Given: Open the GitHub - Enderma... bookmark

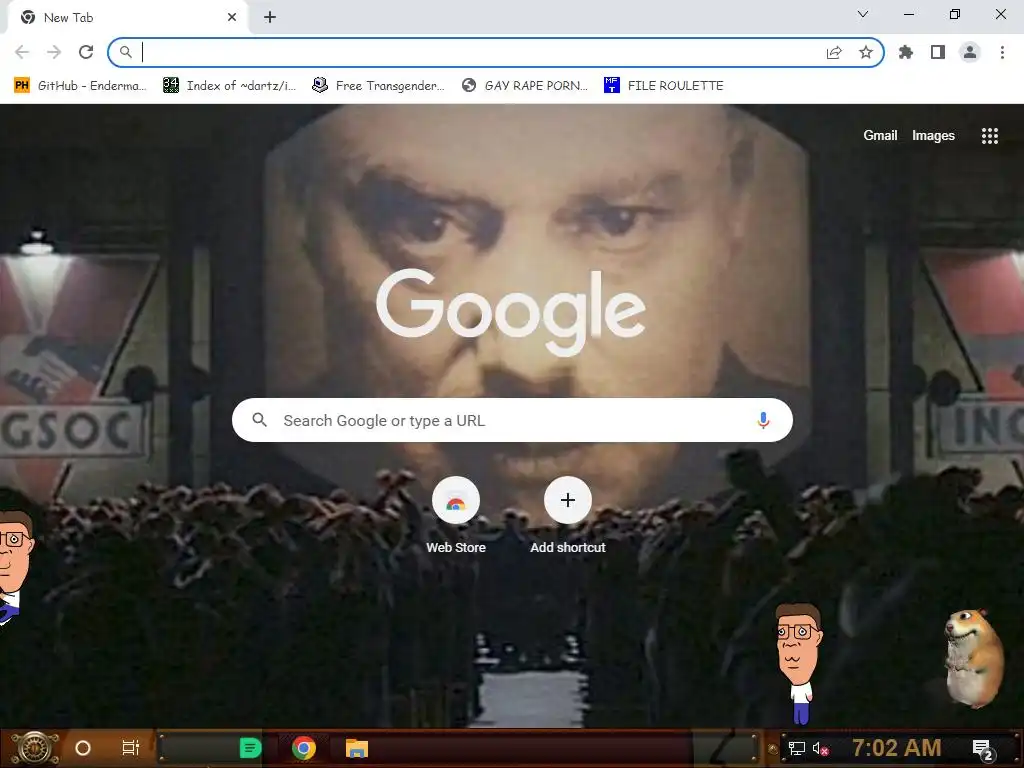Looking at the screenshot, I should pos(80,86).
